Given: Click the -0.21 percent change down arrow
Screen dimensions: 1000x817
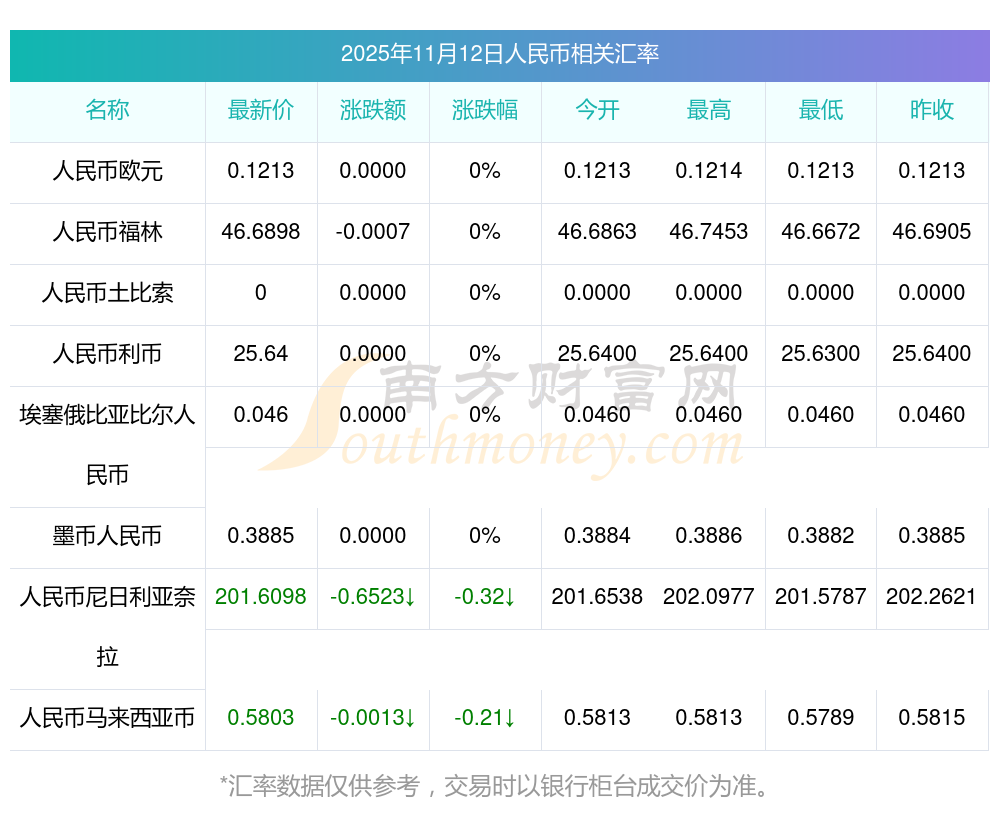Looking at the screenshot, I should [485, 717].
